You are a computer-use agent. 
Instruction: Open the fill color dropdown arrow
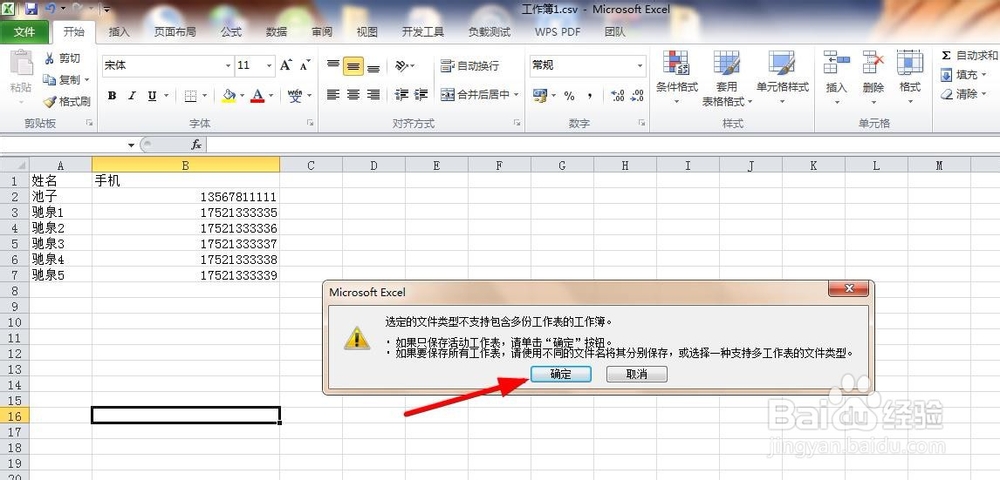click(242, 96)
